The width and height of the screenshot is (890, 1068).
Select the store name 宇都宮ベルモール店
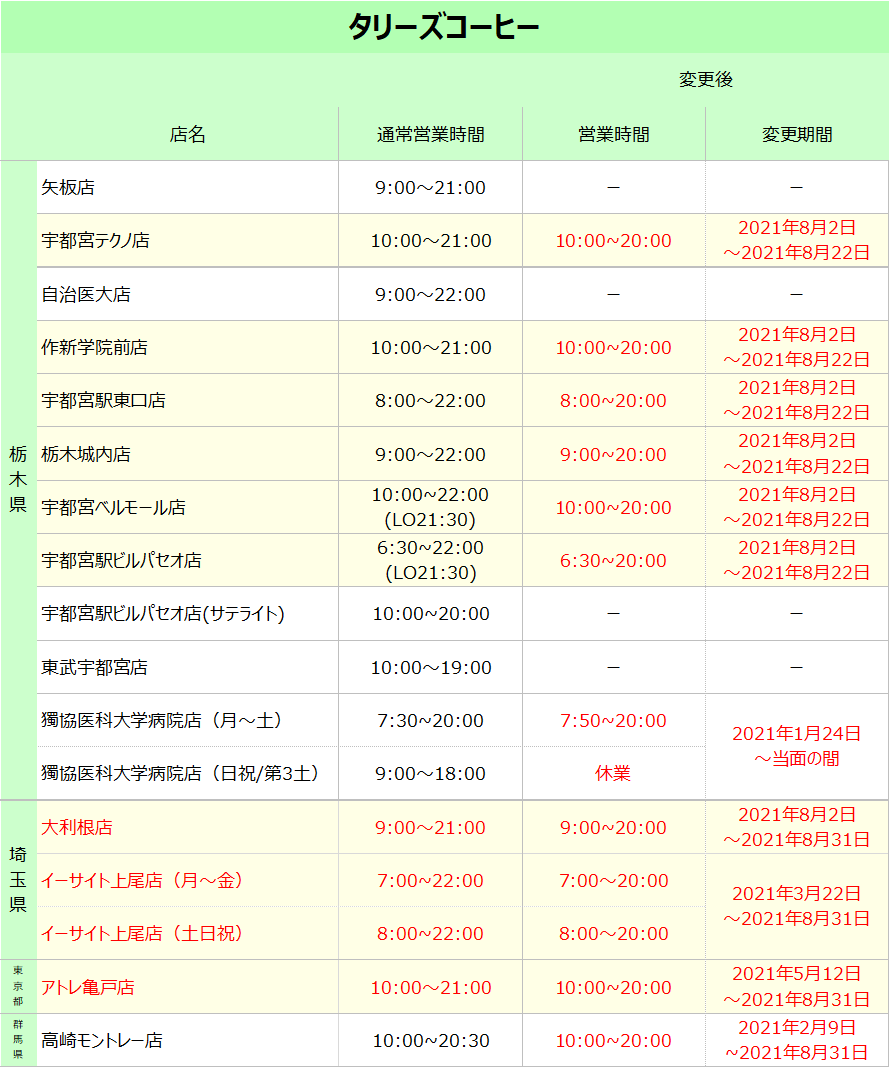pyautogui.click(x=113, y=507)
